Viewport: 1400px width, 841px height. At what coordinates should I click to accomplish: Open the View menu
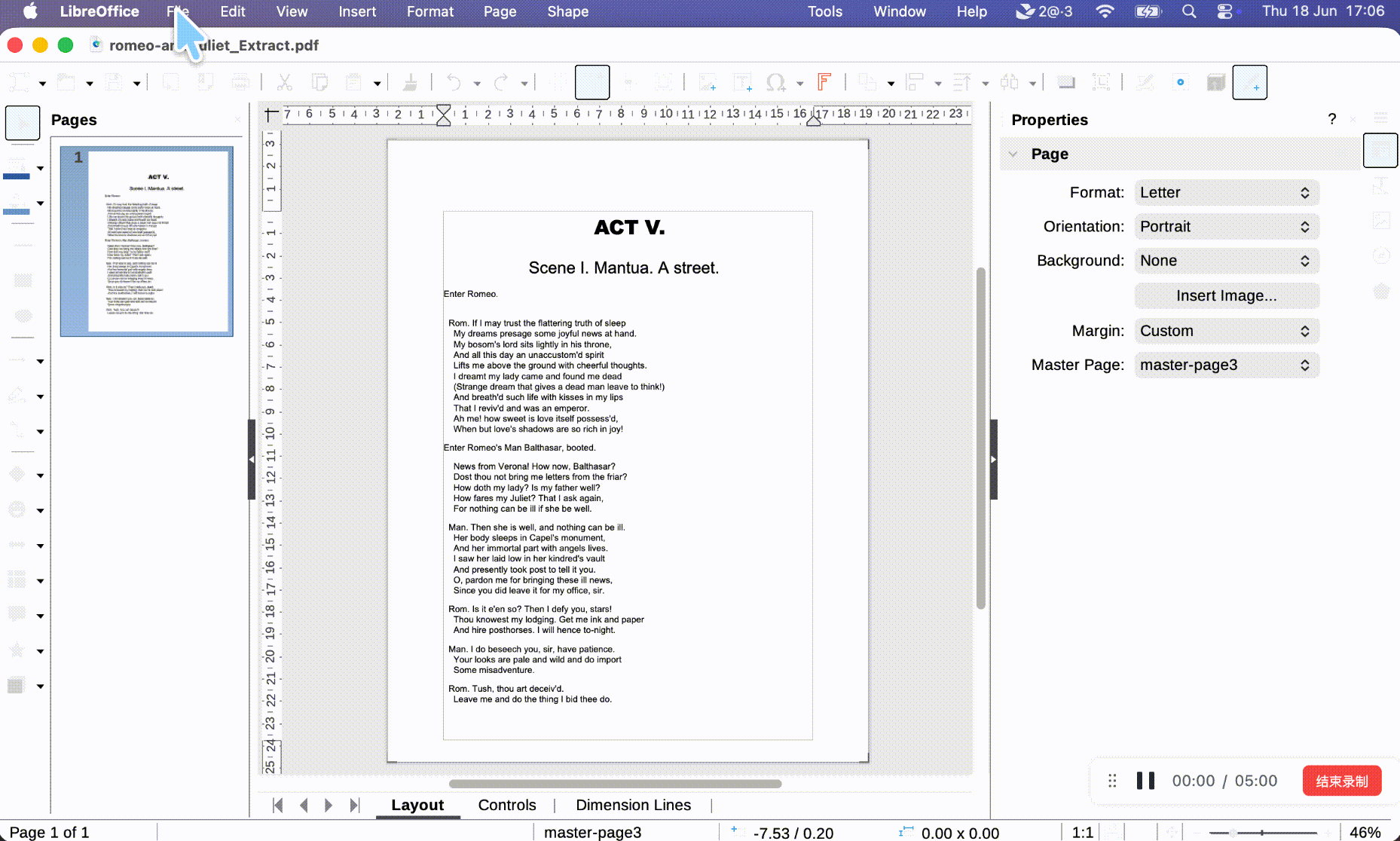[x=292, y=11]
